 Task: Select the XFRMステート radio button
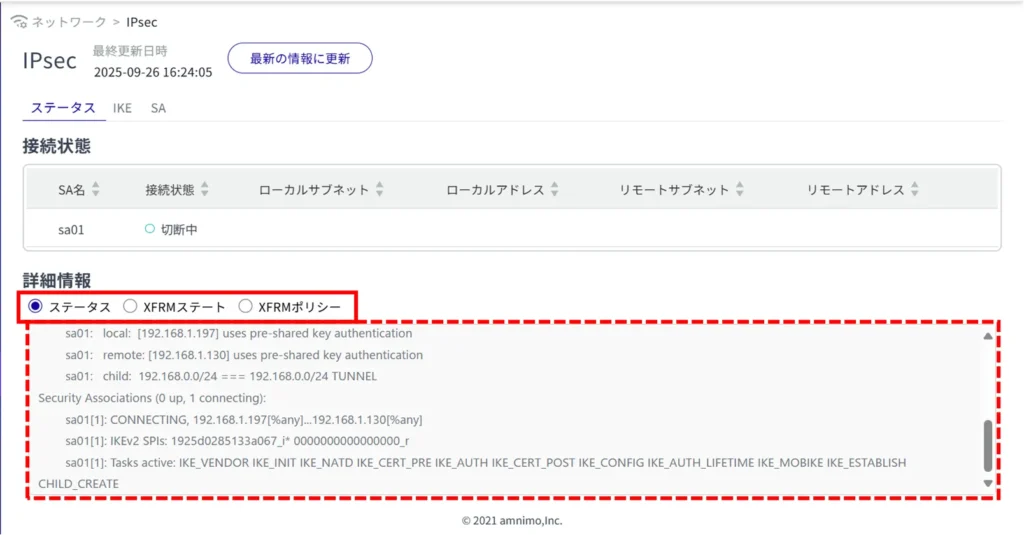(130, 306)
